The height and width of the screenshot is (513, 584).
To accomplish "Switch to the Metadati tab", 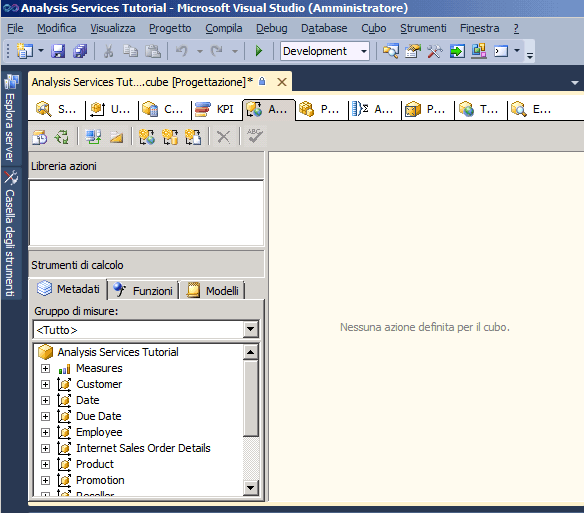I will point(69,289).
